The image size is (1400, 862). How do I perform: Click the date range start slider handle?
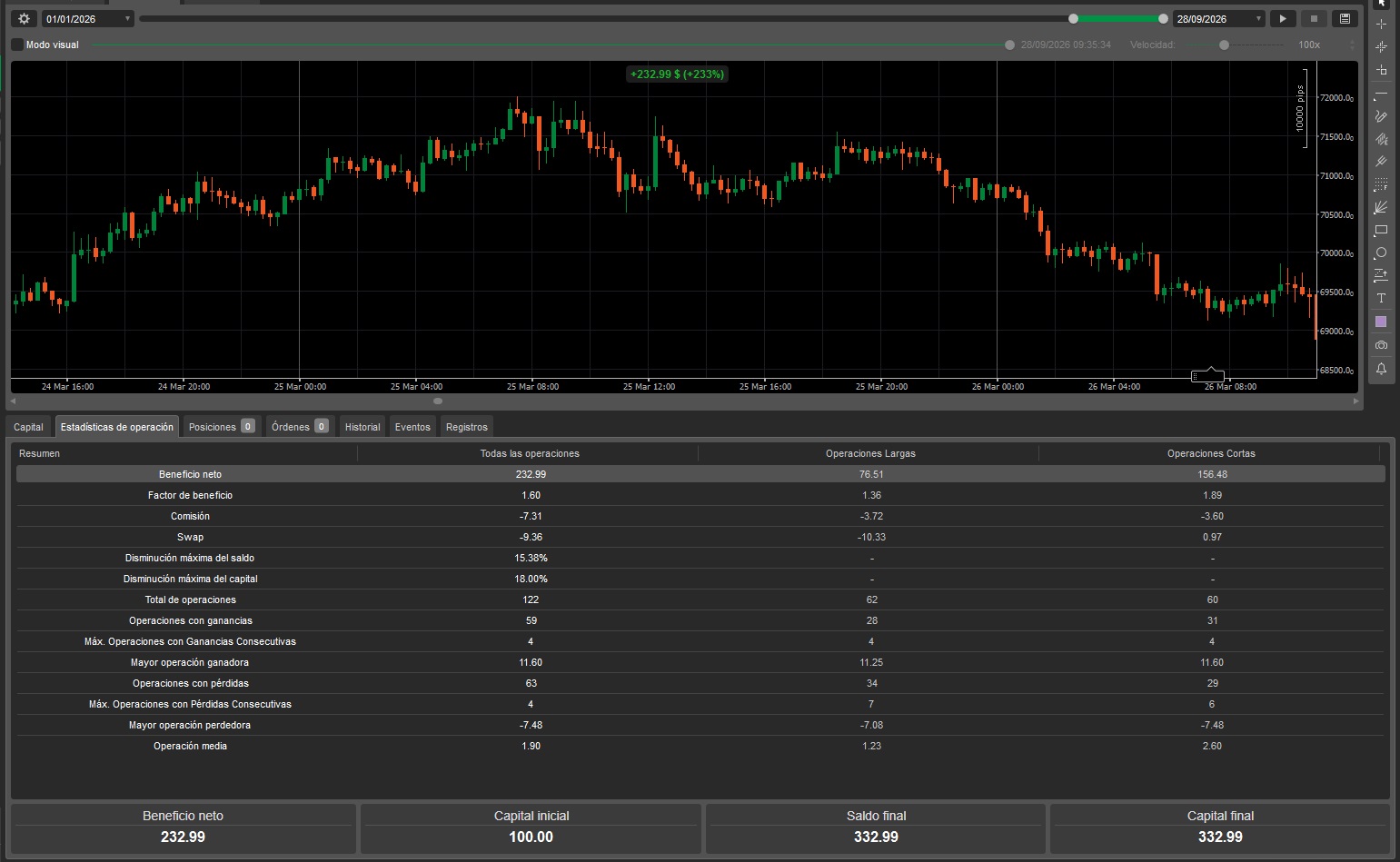tap(1073, 18)
